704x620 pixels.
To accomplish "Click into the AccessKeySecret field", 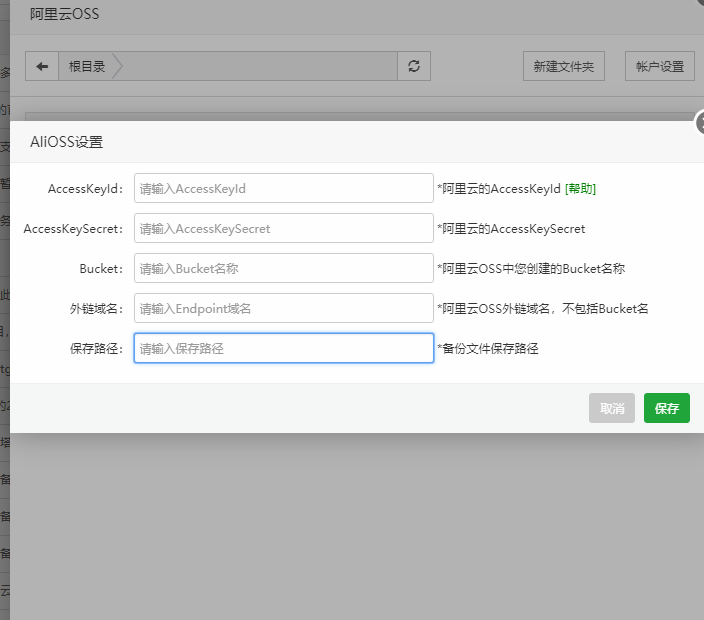I will 283,228.
